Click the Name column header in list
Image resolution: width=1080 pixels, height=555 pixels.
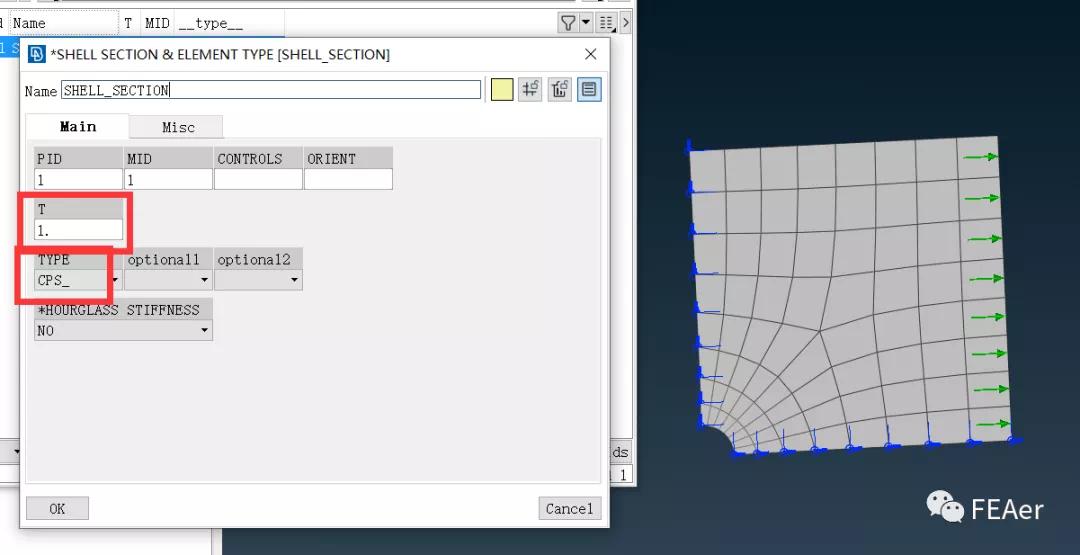click(62, 22)
